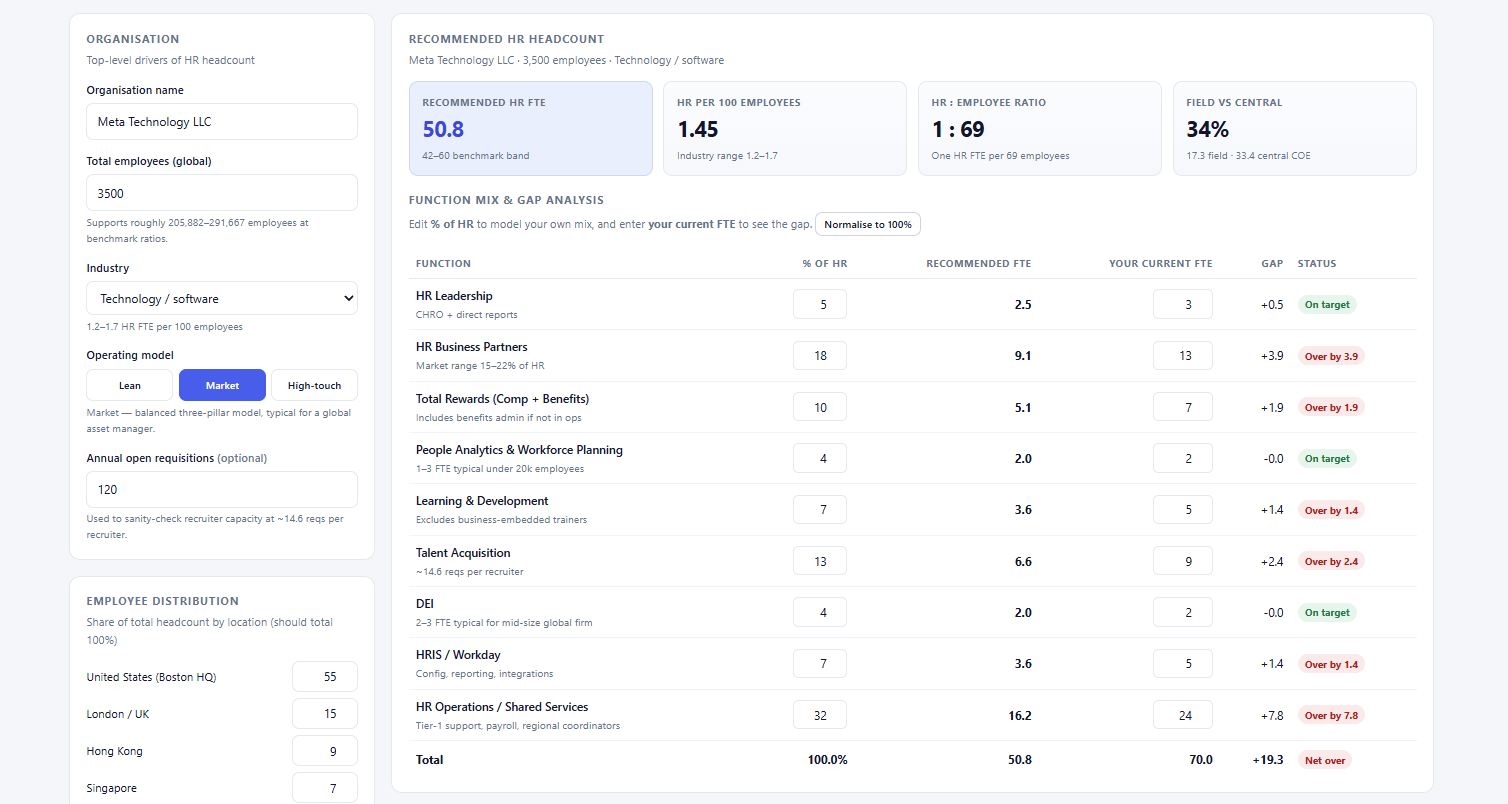Edit HRIS / Workday % of HR field
Viewport: 1508px width, 804px height.
click(x=820, y=664)
